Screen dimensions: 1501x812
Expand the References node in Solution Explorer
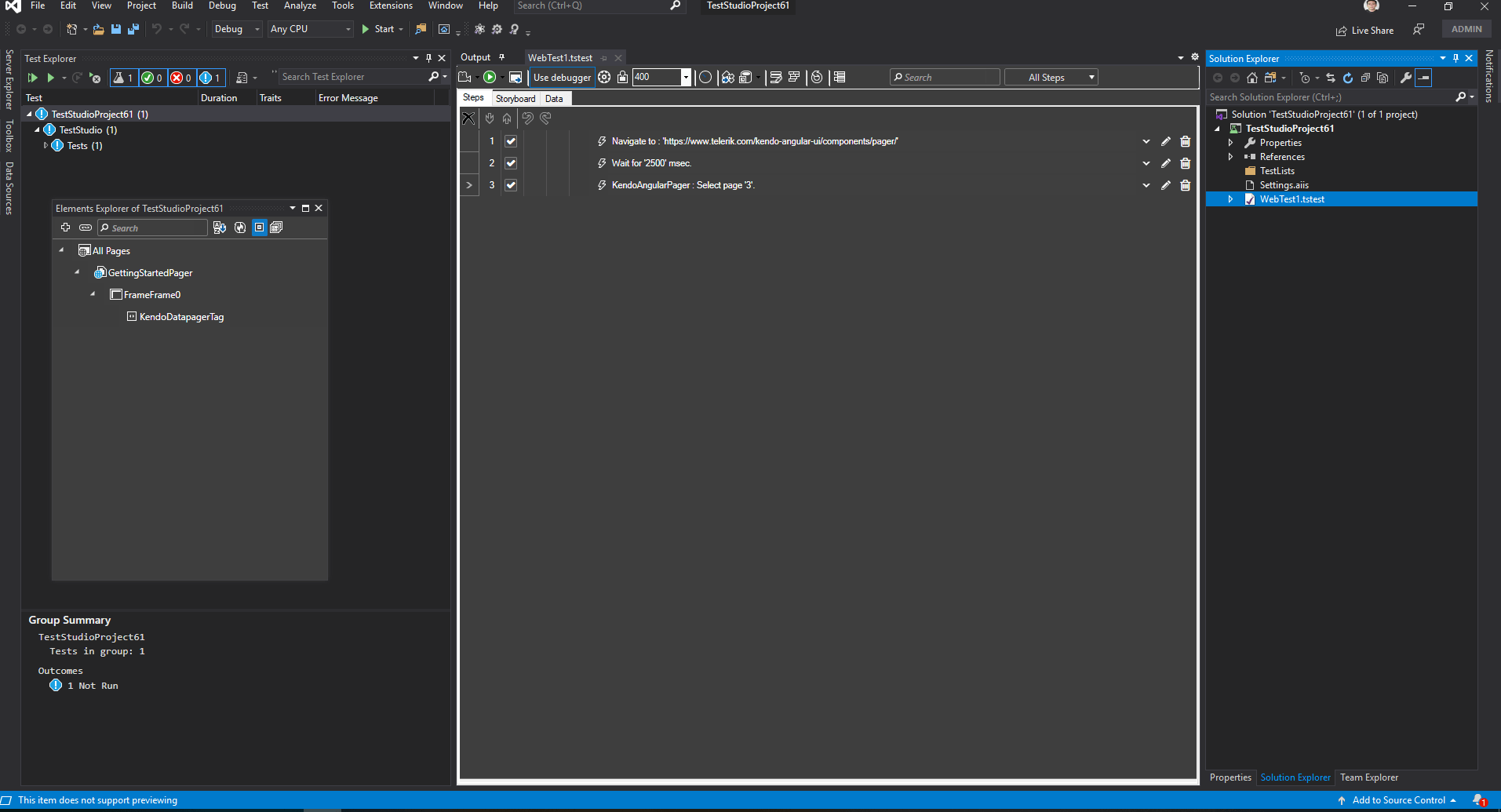pos(1230,157)
